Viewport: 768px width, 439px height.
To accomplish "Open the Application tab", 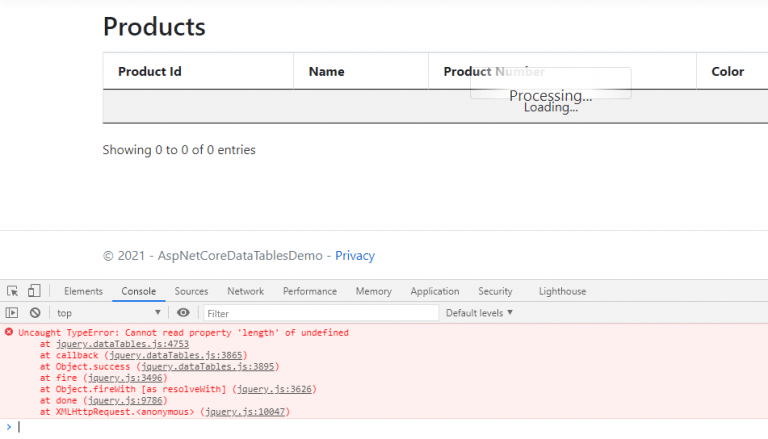I will 435,291.
